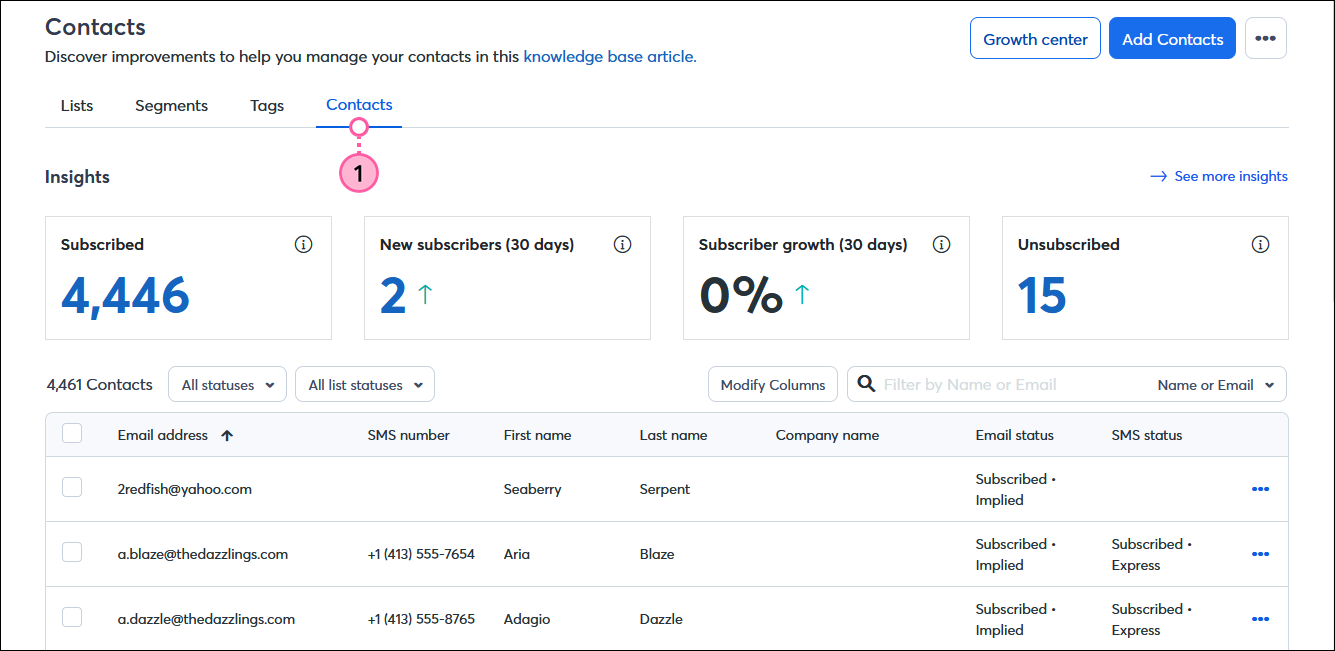Click the last name Serpent
Screen dimensions: 1335x651
pyautogui.click(x=665, y=489)
